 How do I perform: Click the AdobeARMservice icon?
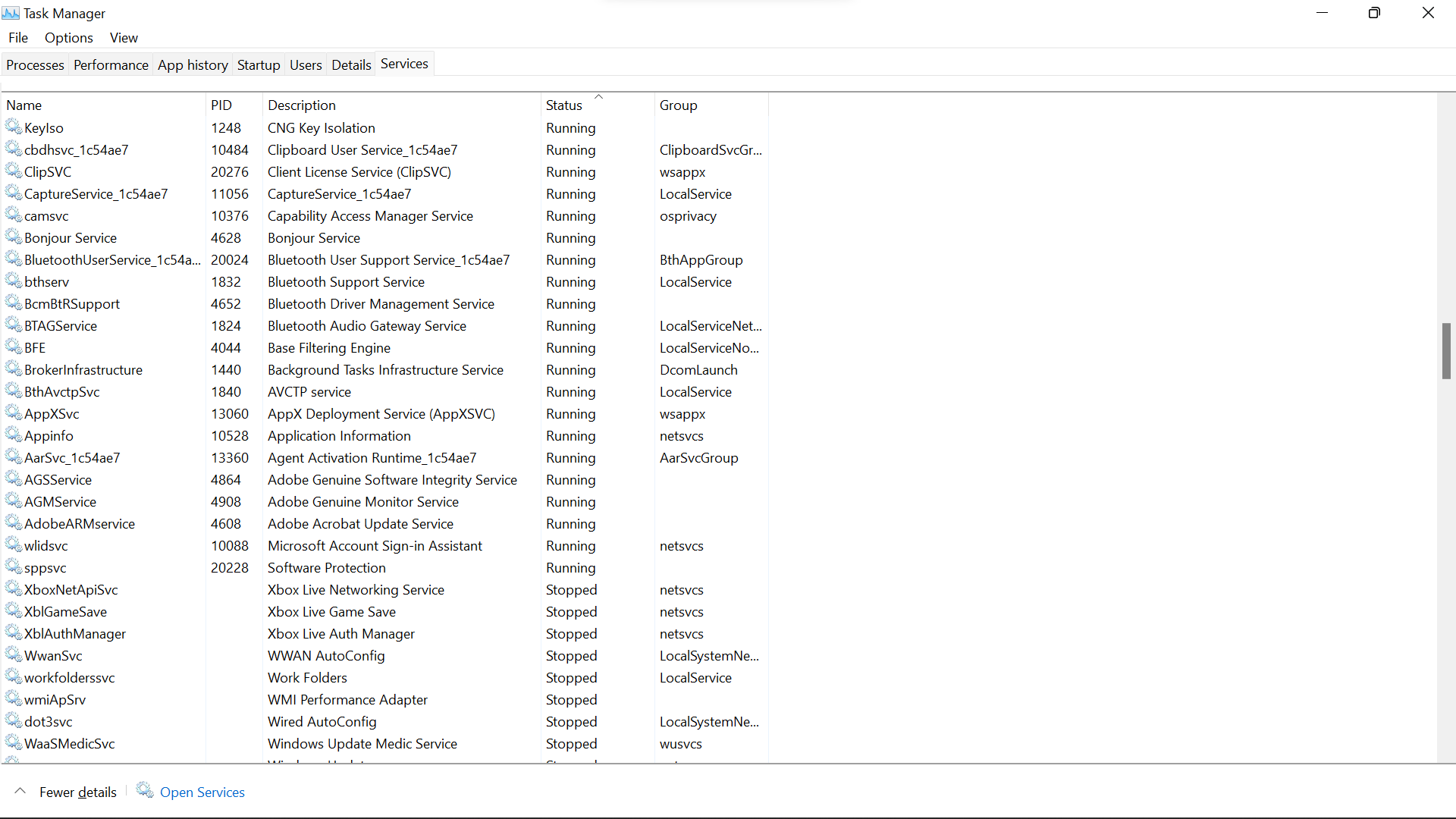14,522
